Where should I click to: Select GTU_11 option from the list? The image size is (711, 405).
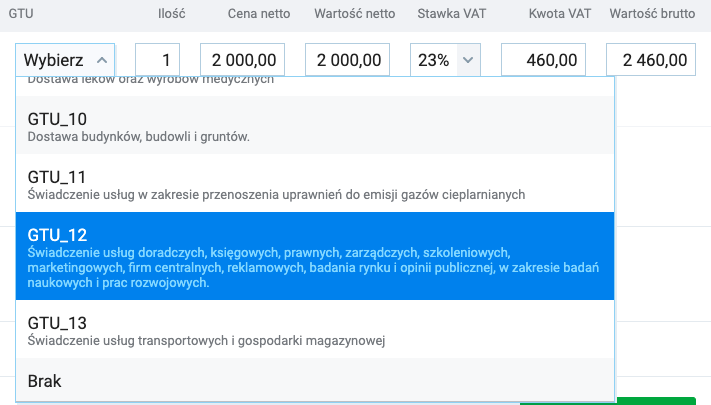click(x=315, y=183)
